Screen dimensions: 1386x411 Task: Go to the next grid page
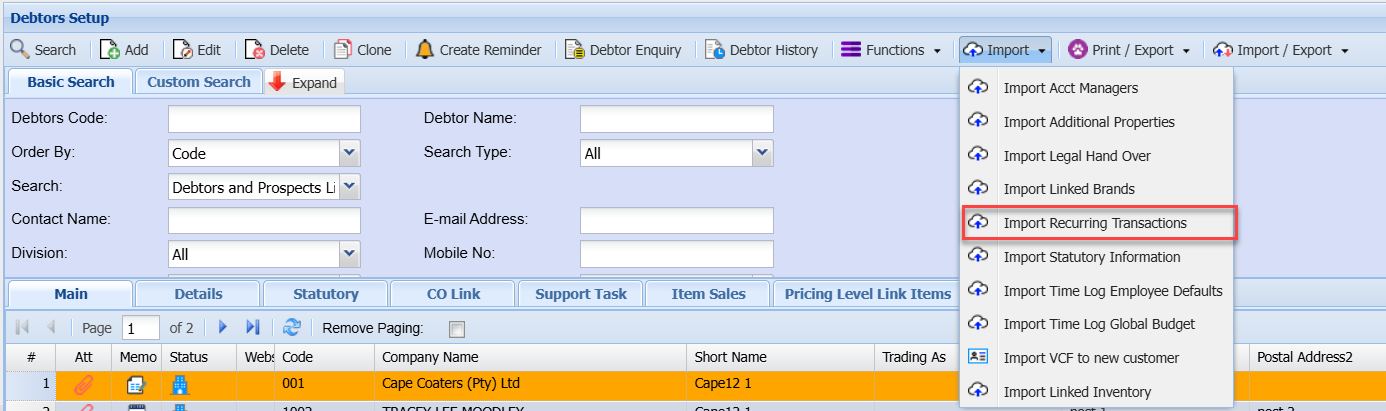224,328
